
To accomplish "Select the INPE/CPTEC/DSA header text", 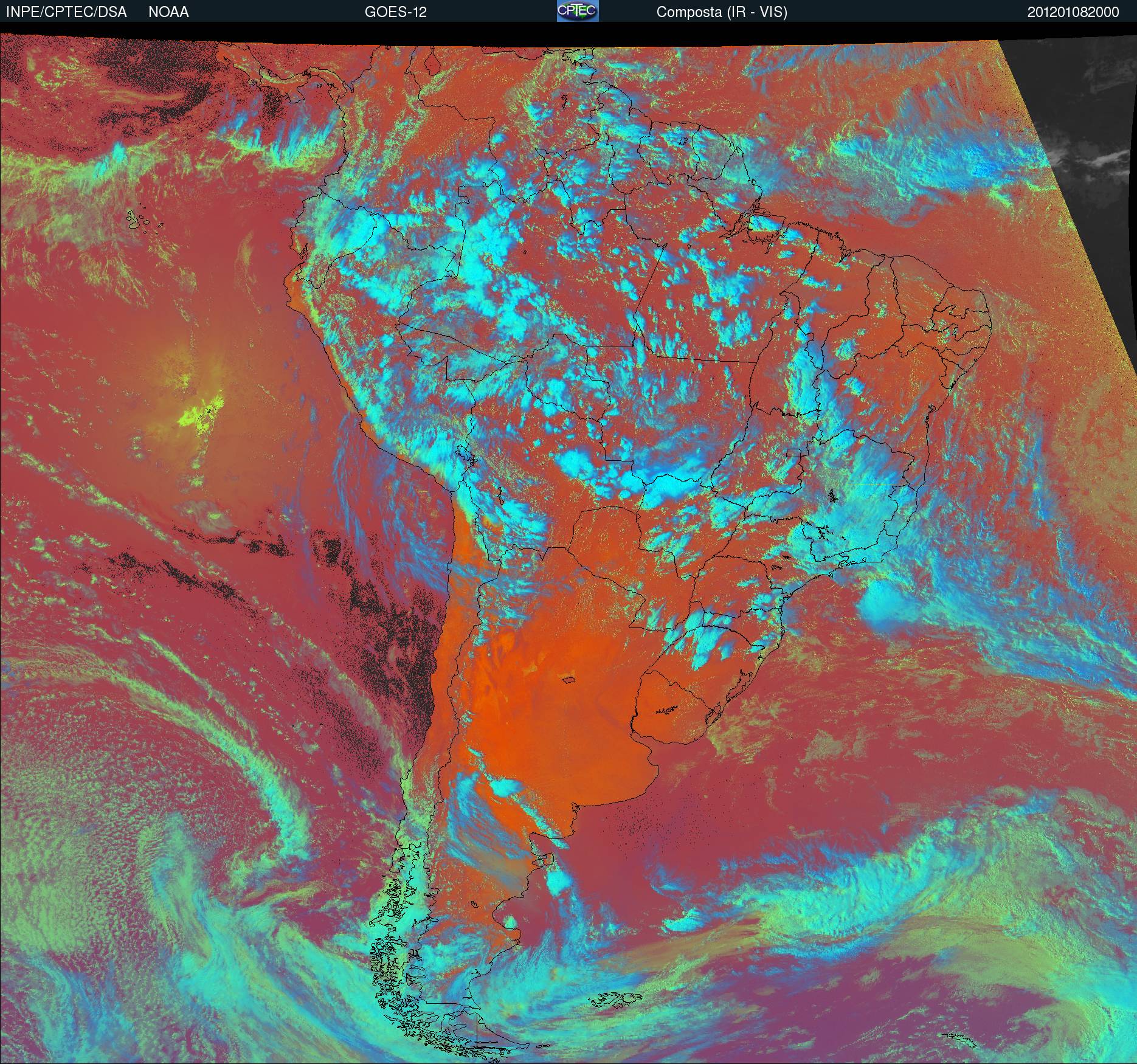I will 66,12.
